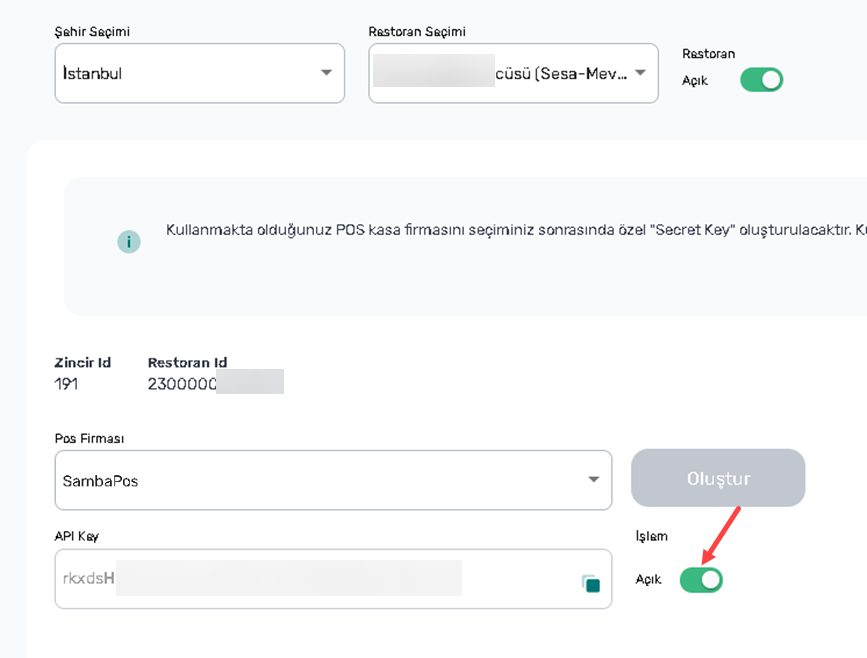This screenshot has height=658, width=867.
Task: Click the Pos Firması label
Action: click(89, 439)
